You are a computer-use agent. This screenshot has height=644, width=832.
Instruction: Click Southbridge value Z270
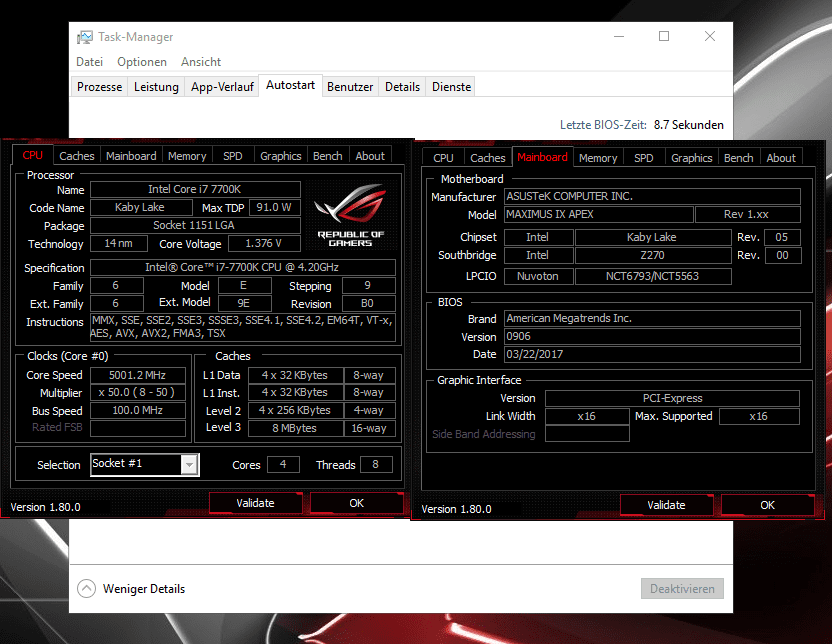pos(653,255)
